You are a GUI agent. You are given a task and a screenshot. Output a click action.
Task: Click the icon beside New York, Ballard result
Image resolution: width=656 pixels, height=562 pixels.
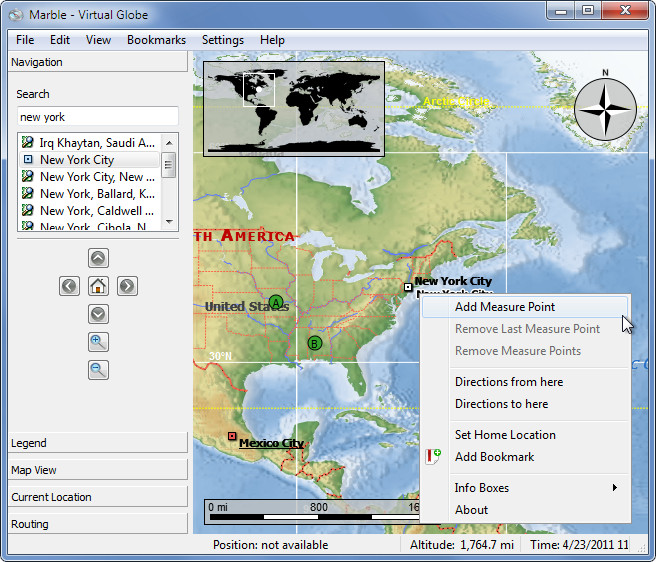[x=28, y=193]
